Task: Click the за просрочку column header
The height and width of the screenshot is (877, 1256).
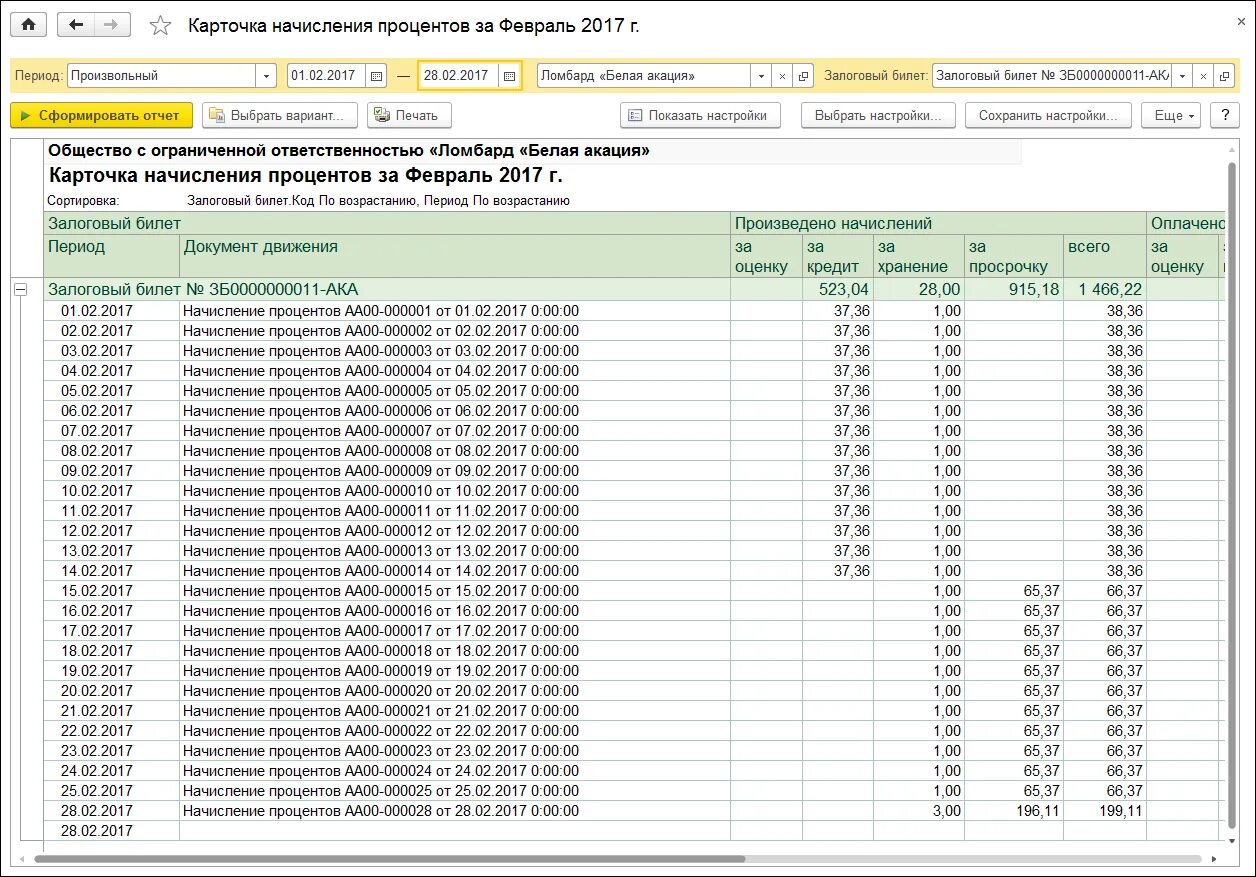Action: (1013, 256)
